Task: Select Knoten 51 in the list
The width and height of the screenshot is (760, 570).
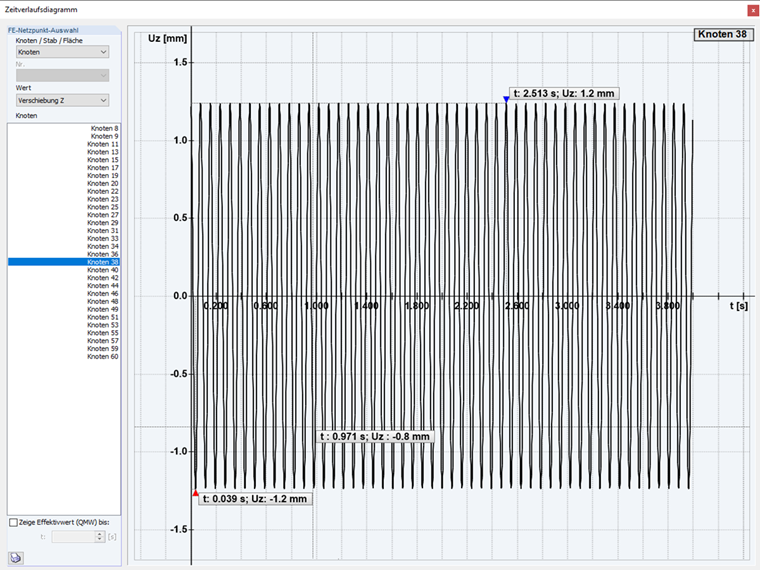Action: point(63,317)
